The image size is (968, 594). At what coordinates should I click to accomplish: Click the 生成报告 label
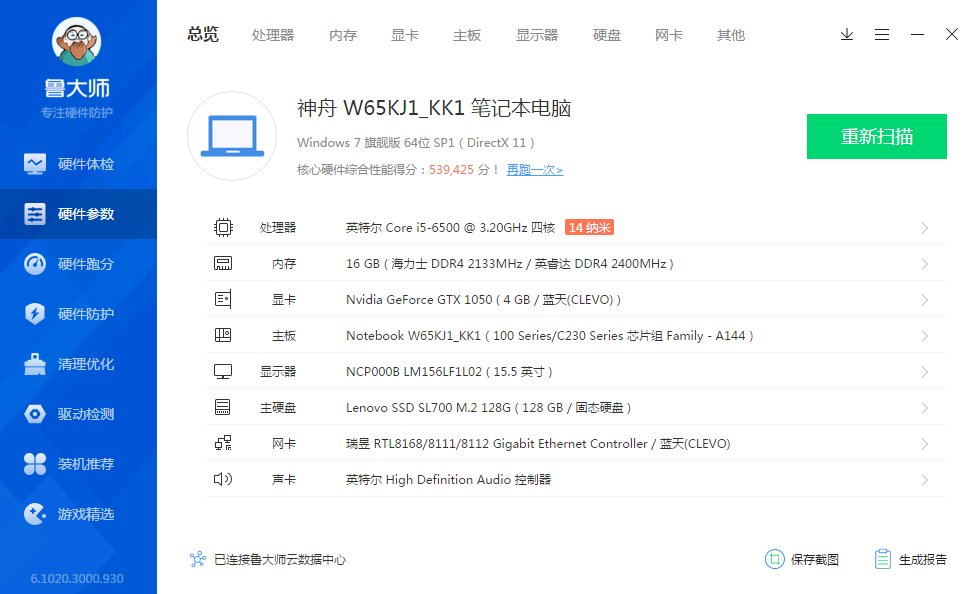pos(923,559)
